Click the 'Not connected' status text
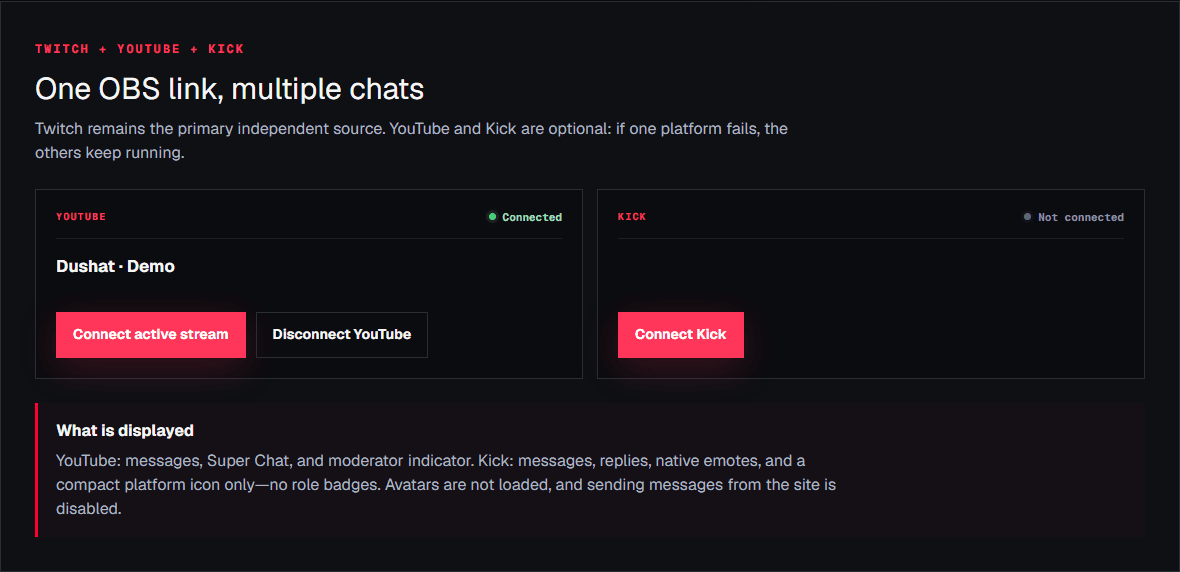Image resolution: width=1180 pixels, height=572 pixels. point(1081,217)
